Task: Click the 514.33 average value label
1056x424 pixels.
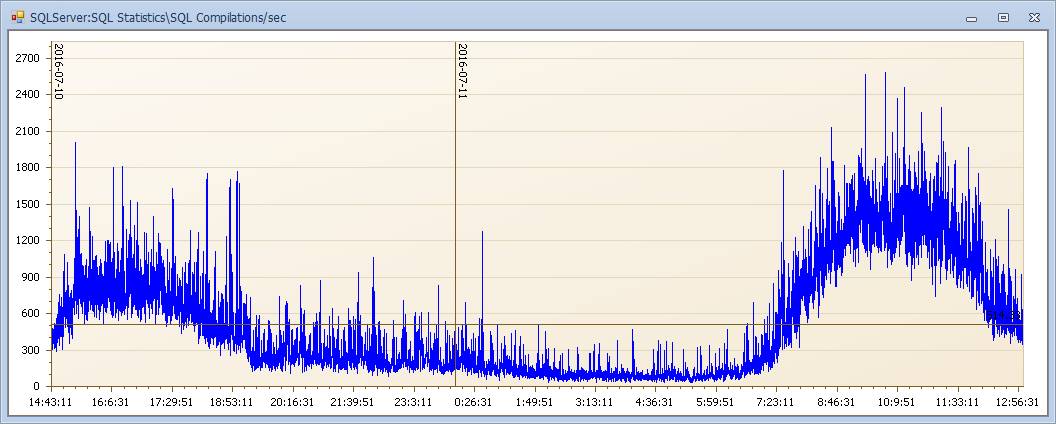Action: coord(1005,316)
